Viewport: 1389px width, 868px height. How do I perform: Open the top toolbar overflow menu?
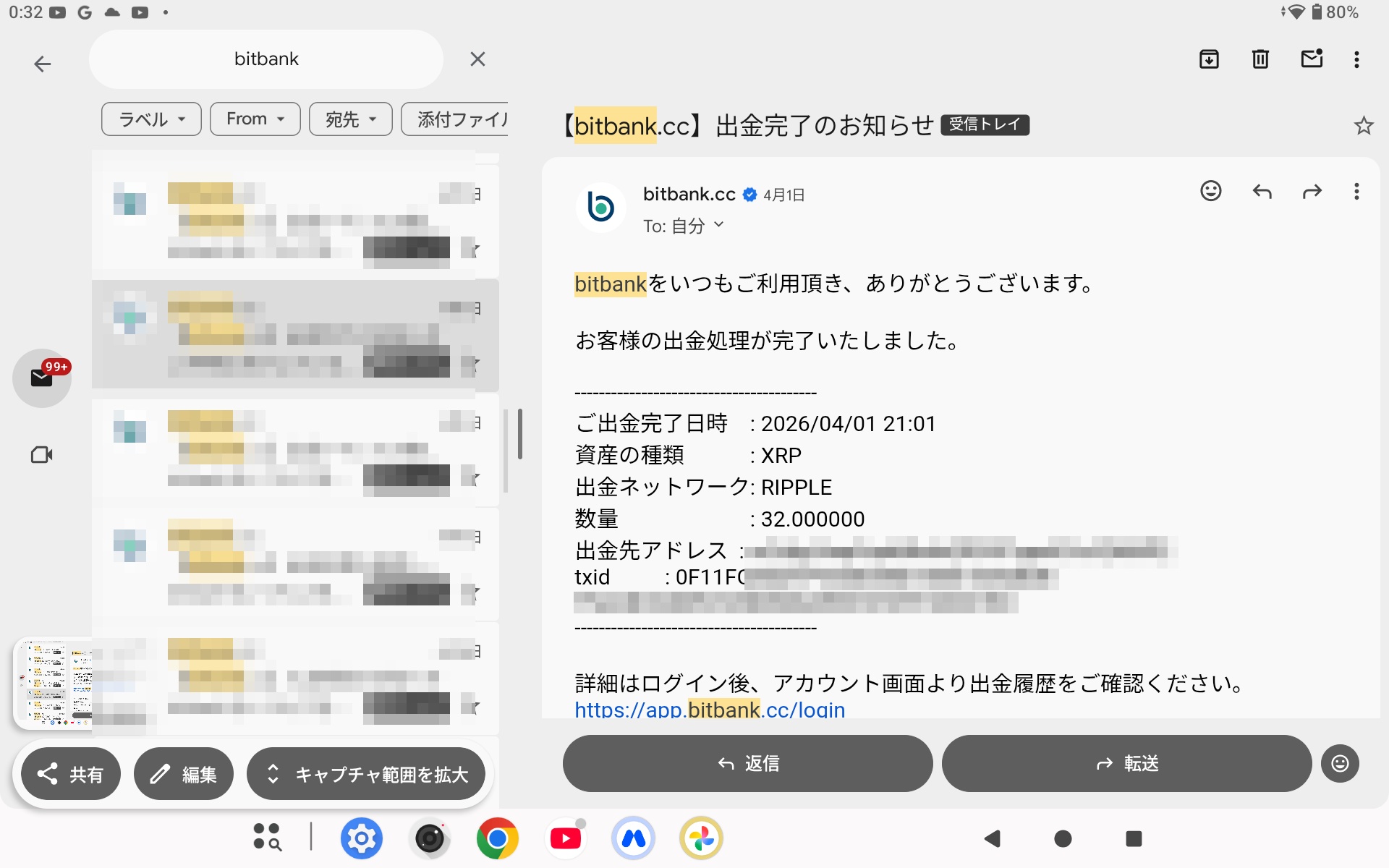click(x=1356, y=59)
